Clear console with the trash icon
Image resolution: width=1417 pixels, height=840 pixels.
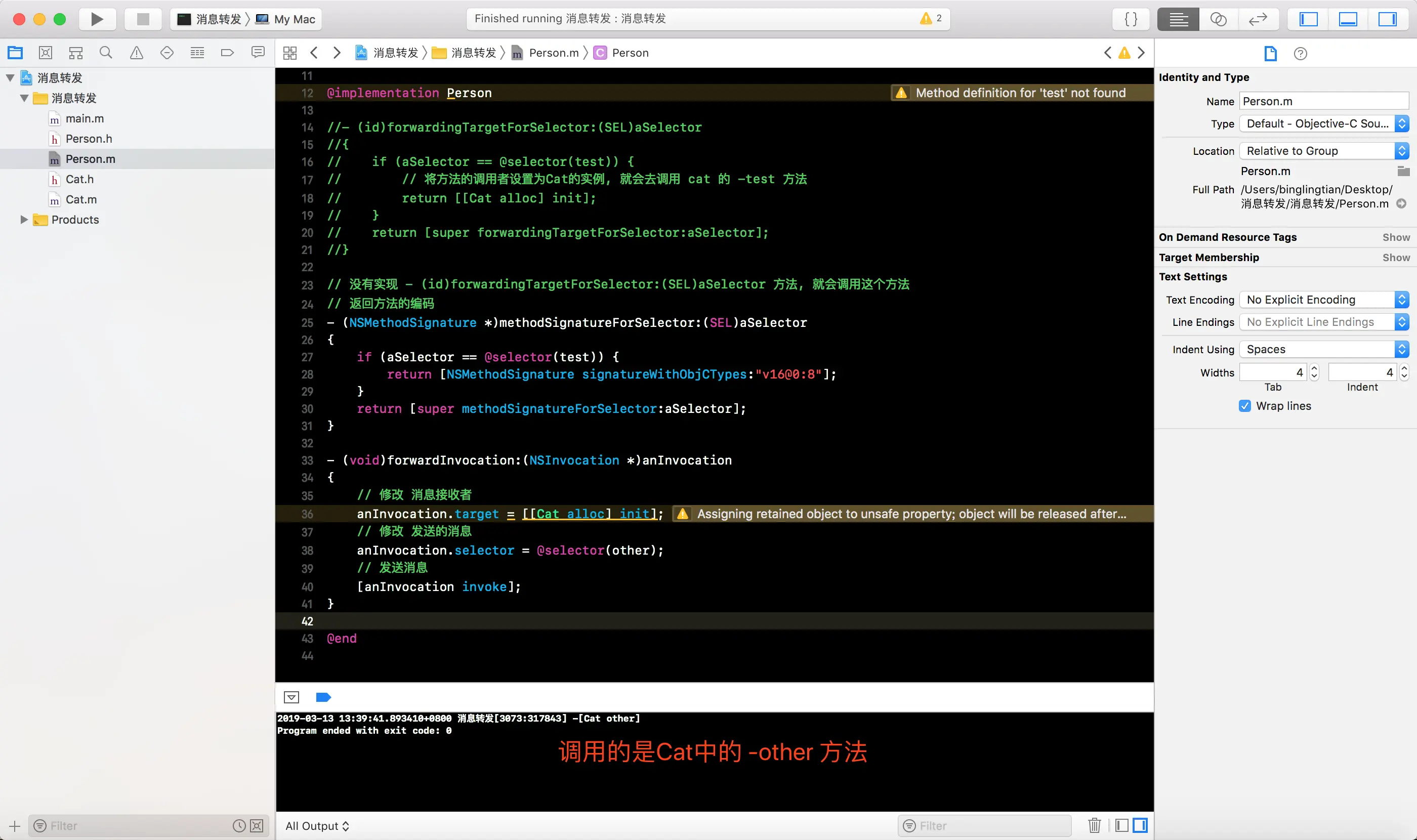tap(1094, 825)
